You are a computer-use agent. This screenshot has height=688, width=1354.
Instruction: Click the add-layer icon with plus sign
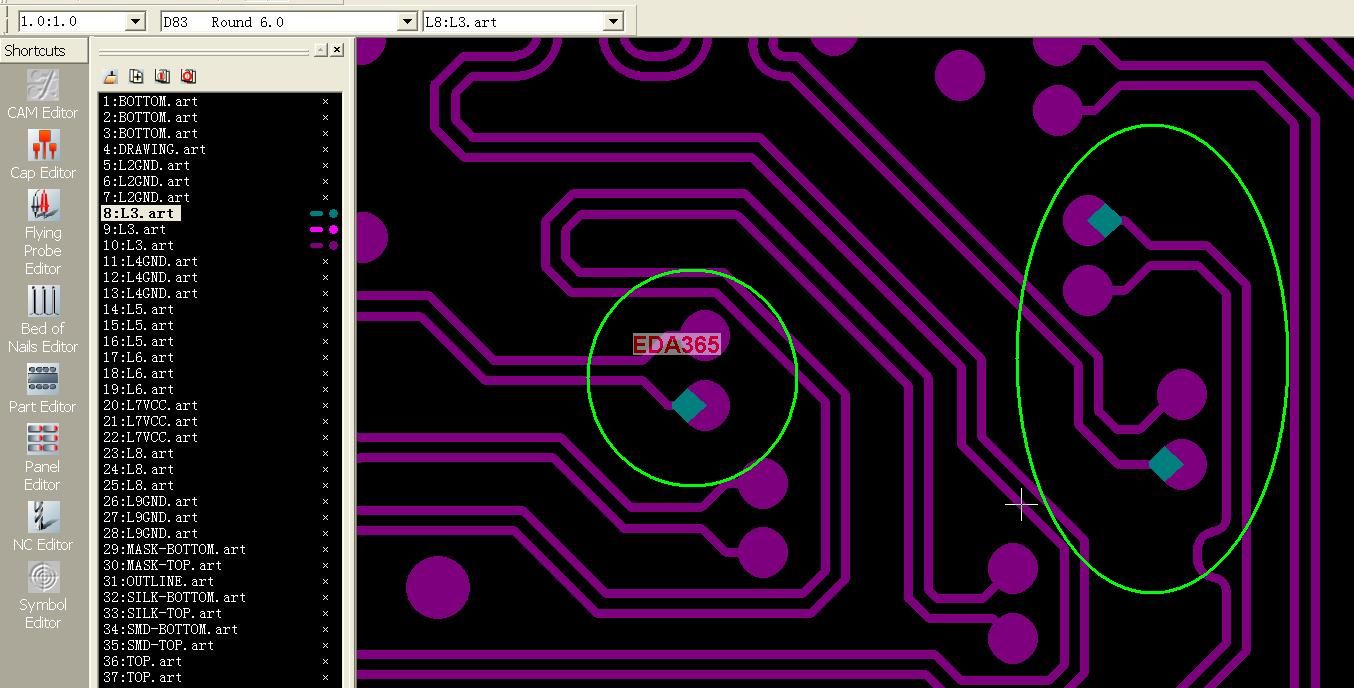point(136,76)
